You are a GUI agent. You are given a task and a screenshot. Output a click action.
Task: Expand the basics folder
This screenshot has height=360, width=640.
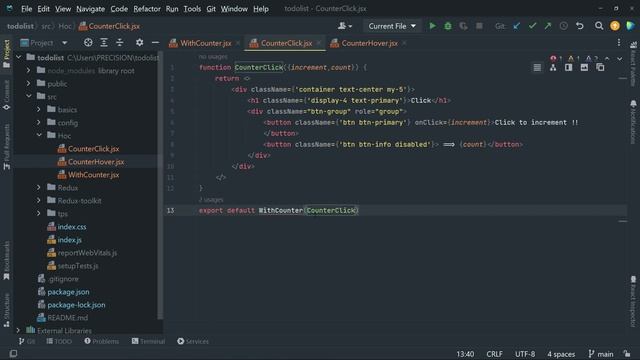(x=39, y=109)
